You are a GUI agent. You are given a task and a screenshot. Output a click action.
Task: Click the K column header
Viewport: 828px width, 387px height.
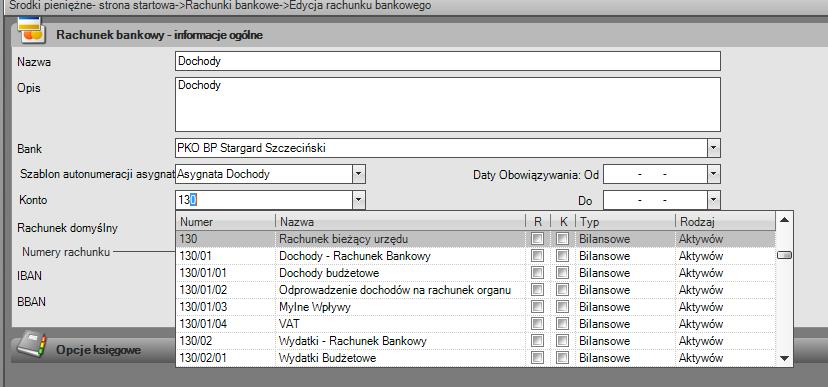pyautogui.click(x=562, y=221)
